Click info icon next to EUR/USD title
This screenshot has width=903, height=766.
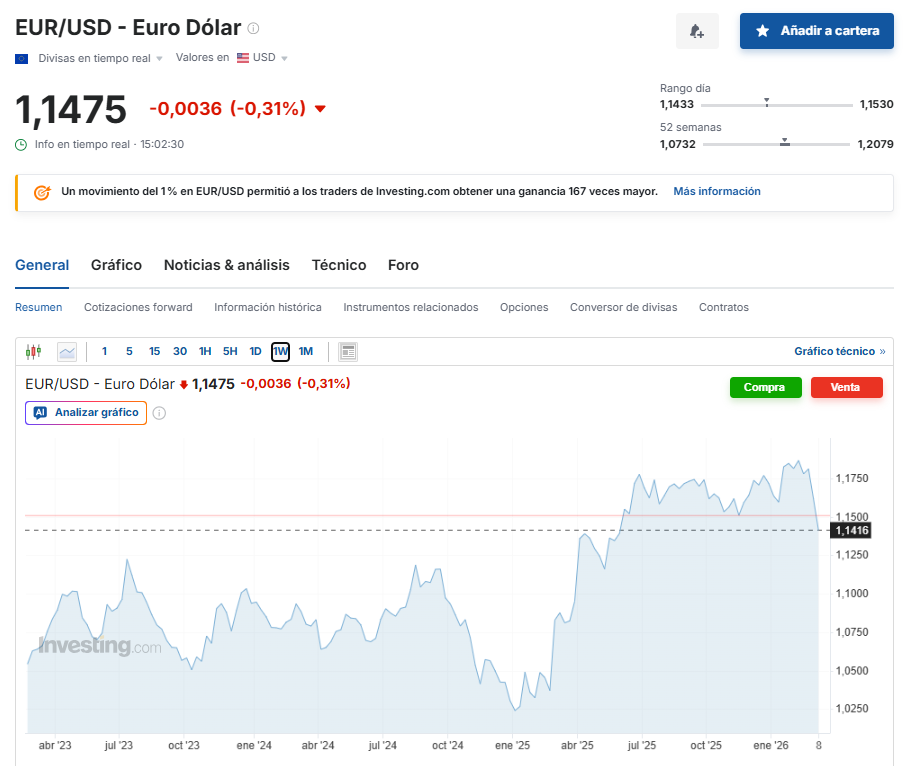[x=253, y=28]
